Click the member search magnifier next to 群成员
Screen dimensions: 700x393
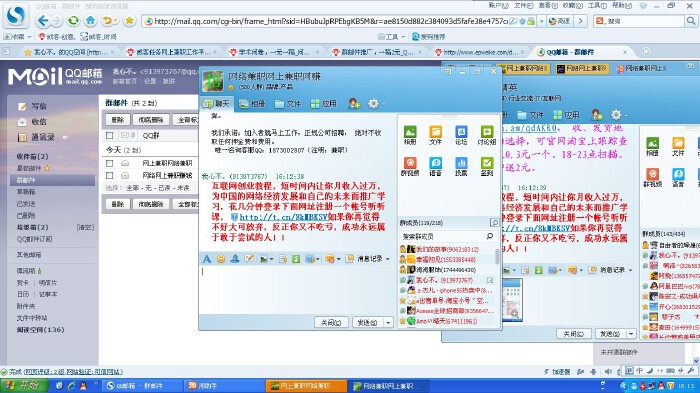494,222
